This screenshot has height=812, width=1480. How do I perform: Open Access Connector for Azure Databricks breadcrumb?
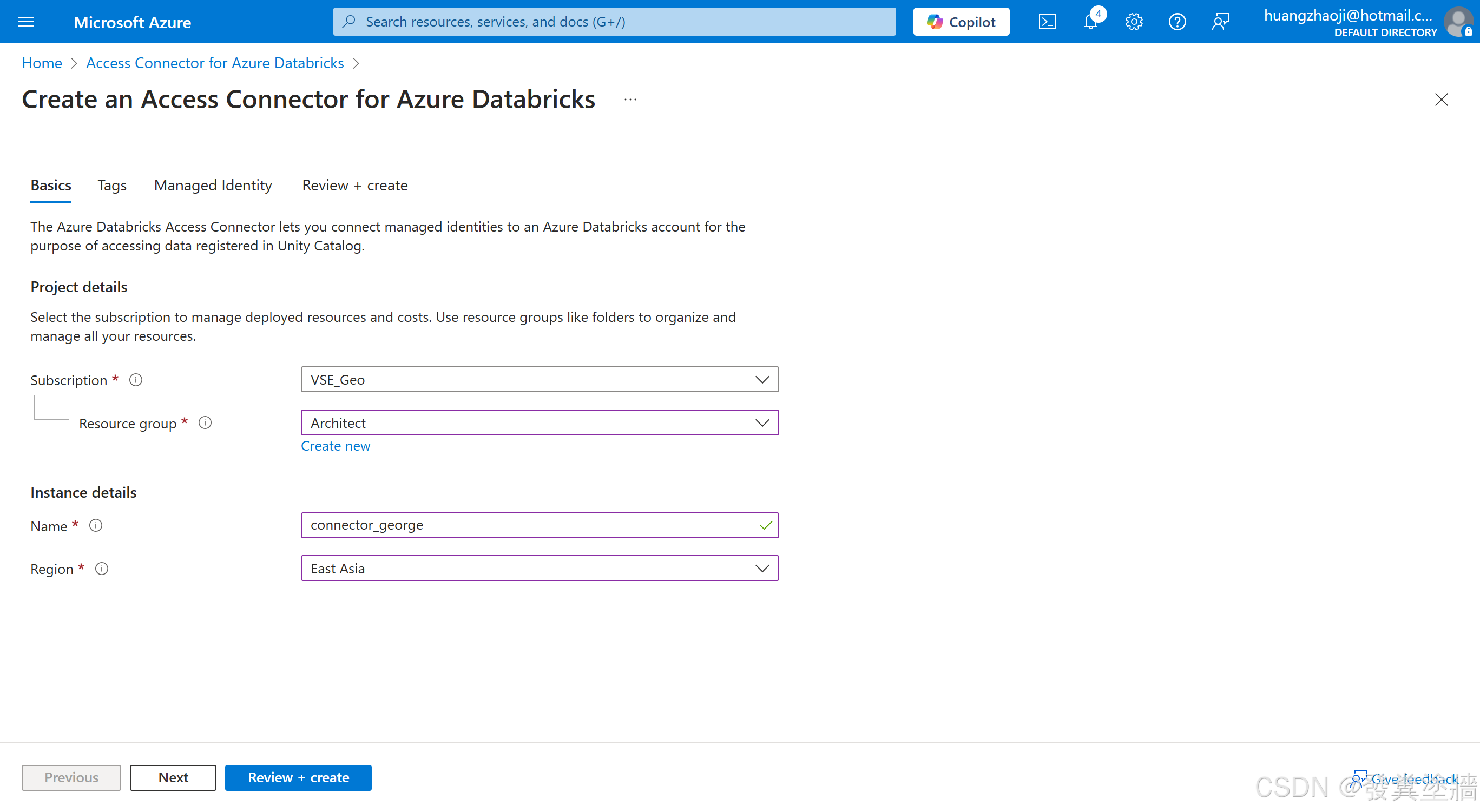215,63
